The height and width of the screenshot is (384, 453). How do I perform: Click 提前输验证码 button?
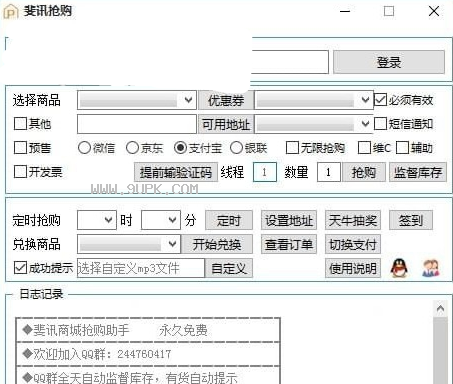click(176, 172)
